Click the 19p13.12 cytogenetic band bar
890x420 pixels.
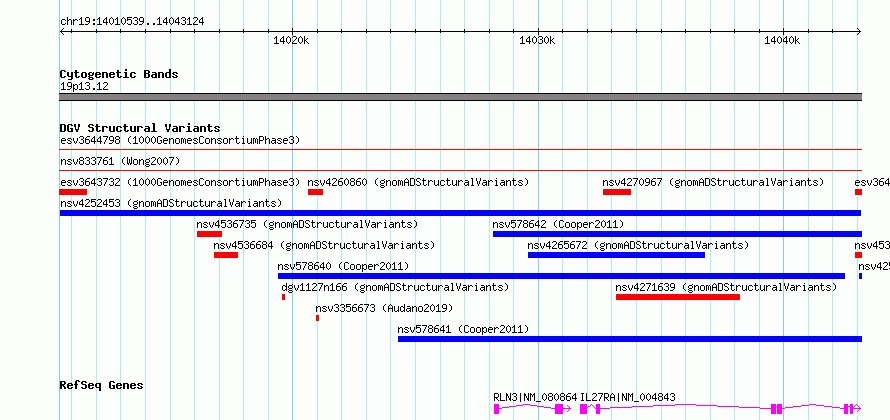click(460, 97)
